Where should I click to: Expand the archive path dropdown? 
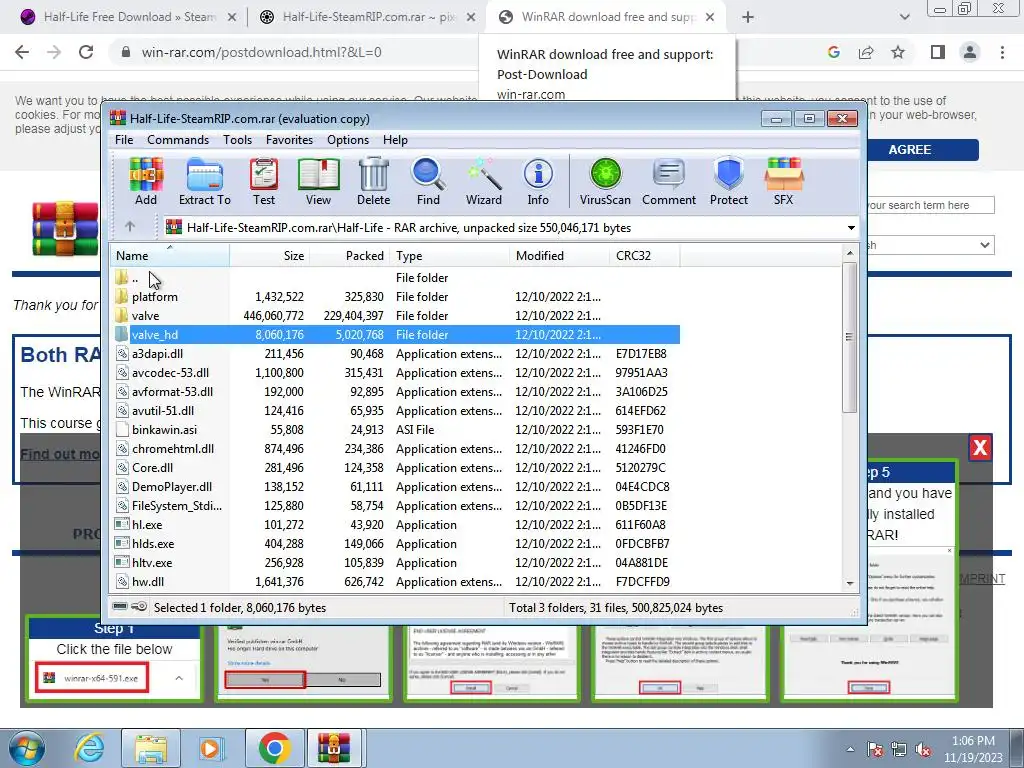coord(851,228)
